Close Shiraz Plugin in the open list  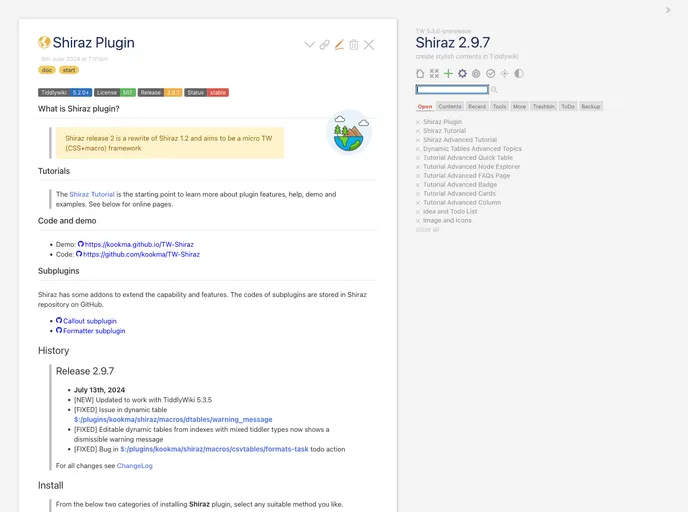pyautogui.click(x=418, y=122)
